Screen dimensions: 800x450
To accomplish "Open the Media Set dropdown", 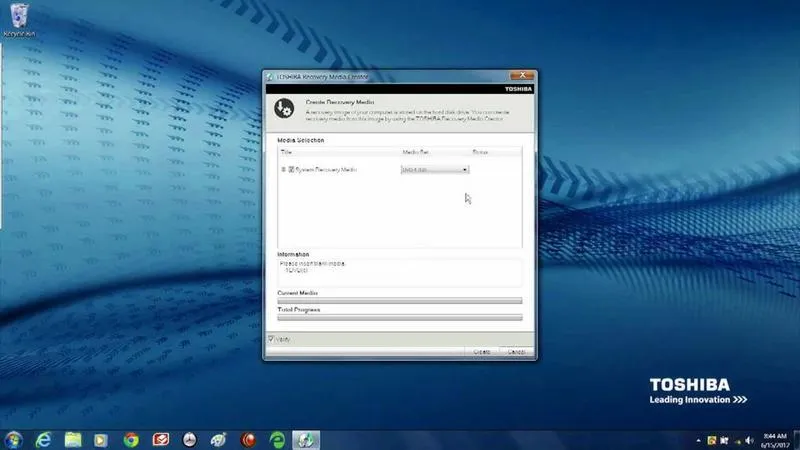I will pyautogui.click(x=435, y=169).
